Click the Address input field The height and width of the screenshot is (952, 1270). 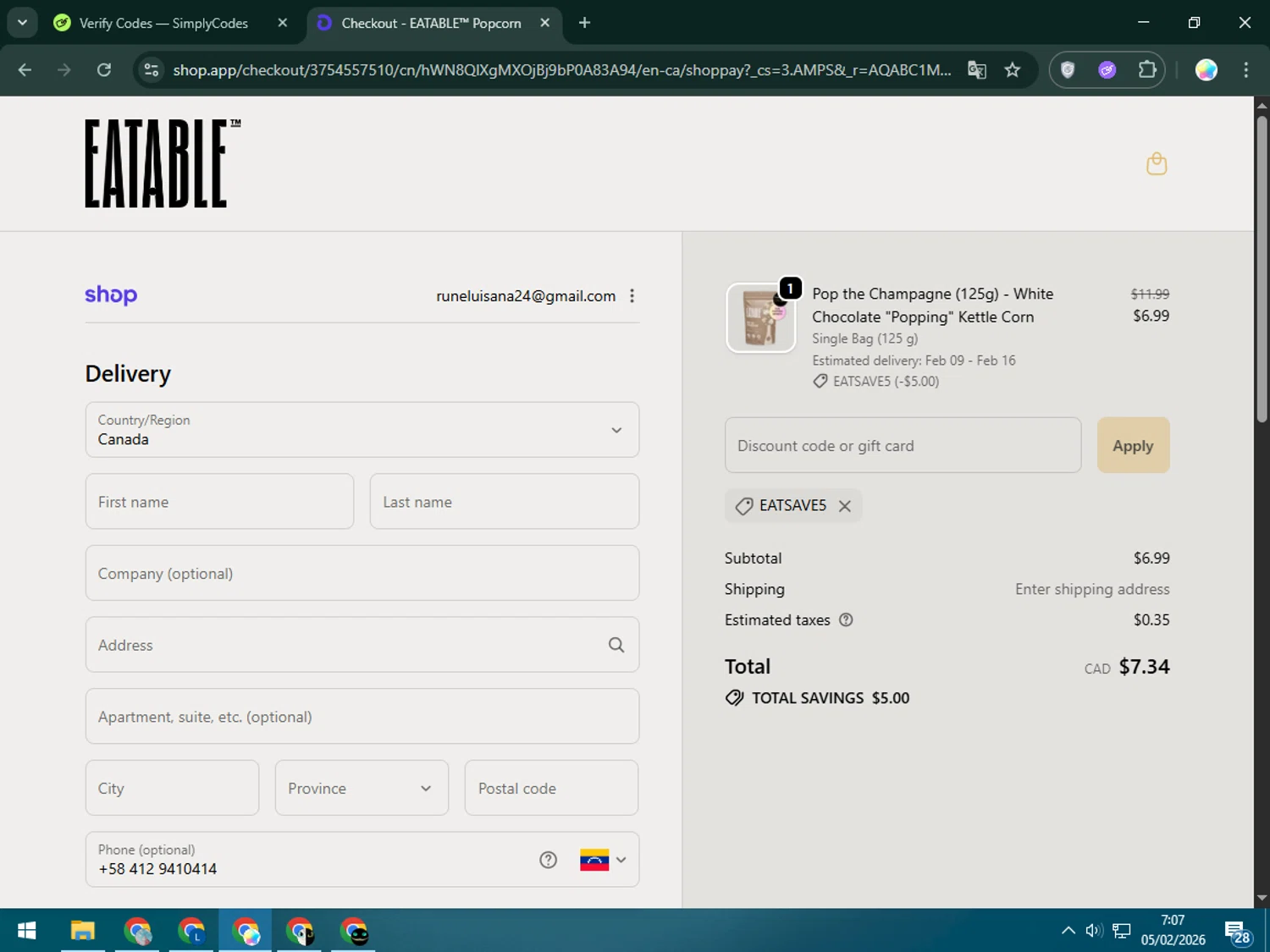(x=362, y=645)
